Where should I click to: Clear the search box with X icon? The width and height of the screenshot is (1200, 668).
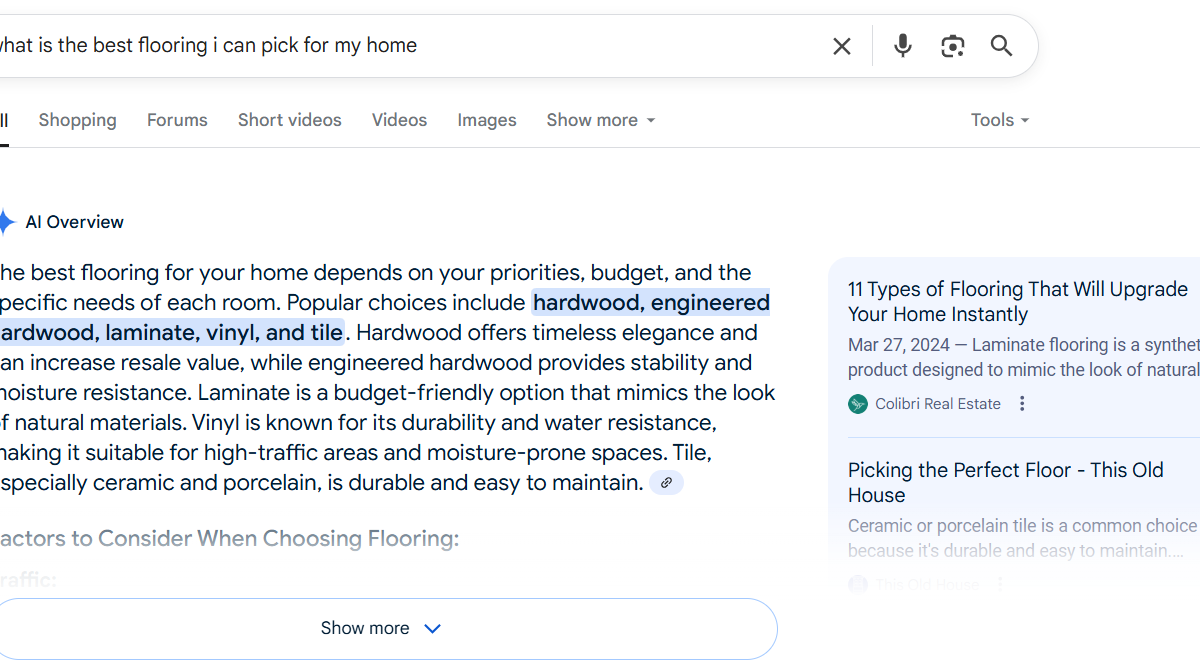click(x=842, y=46)
